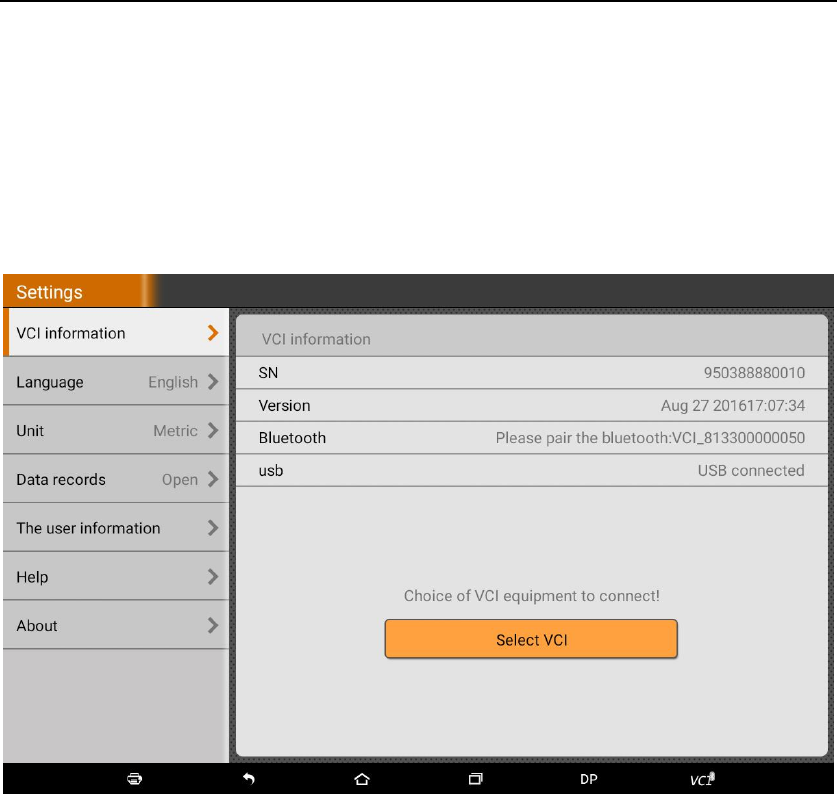Click the Metric value in Unit row
The width and height of the screenshot is (837, 794).
click(175, 430)
